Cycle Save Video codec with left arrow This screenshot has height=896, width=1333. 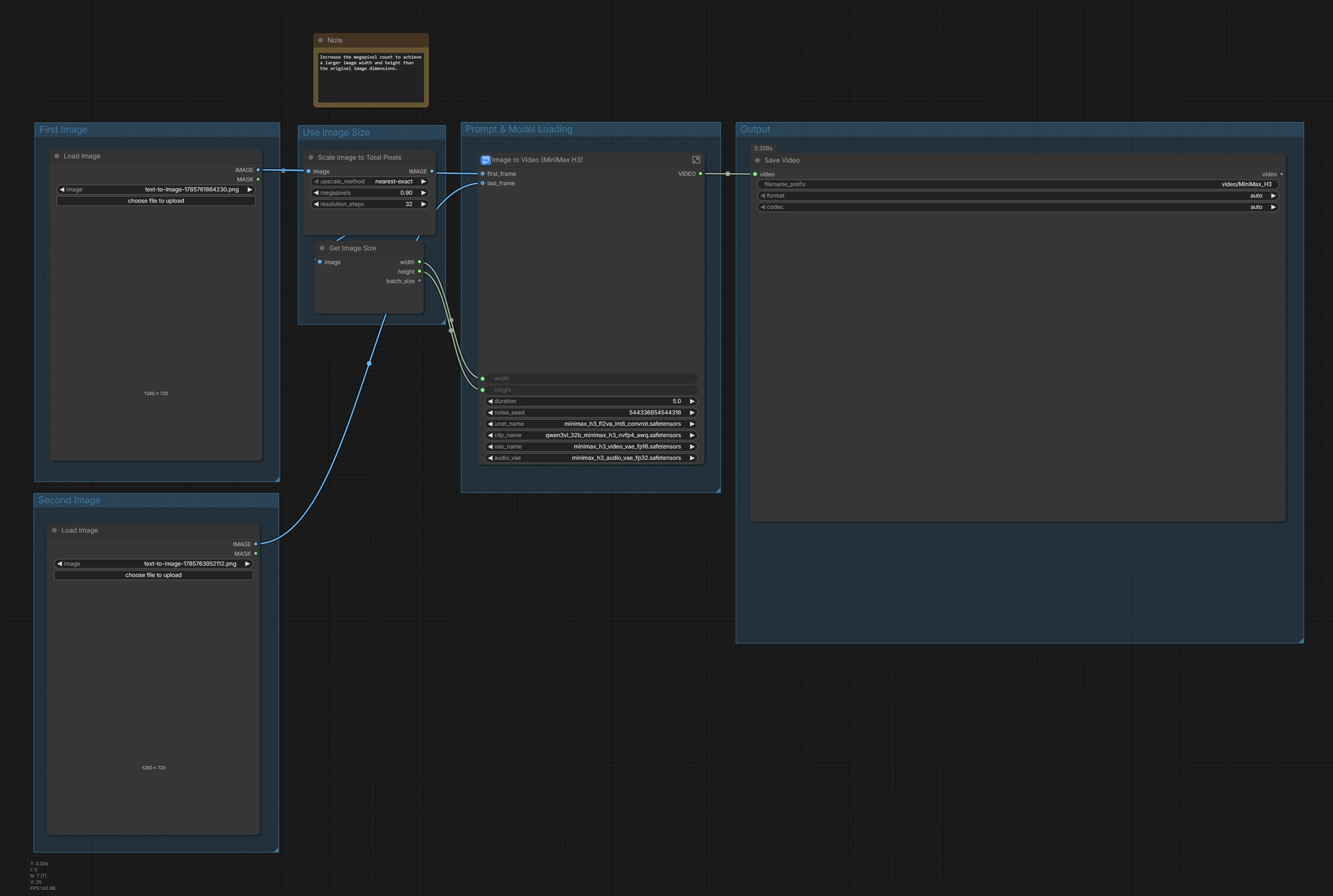pos(762,207)
